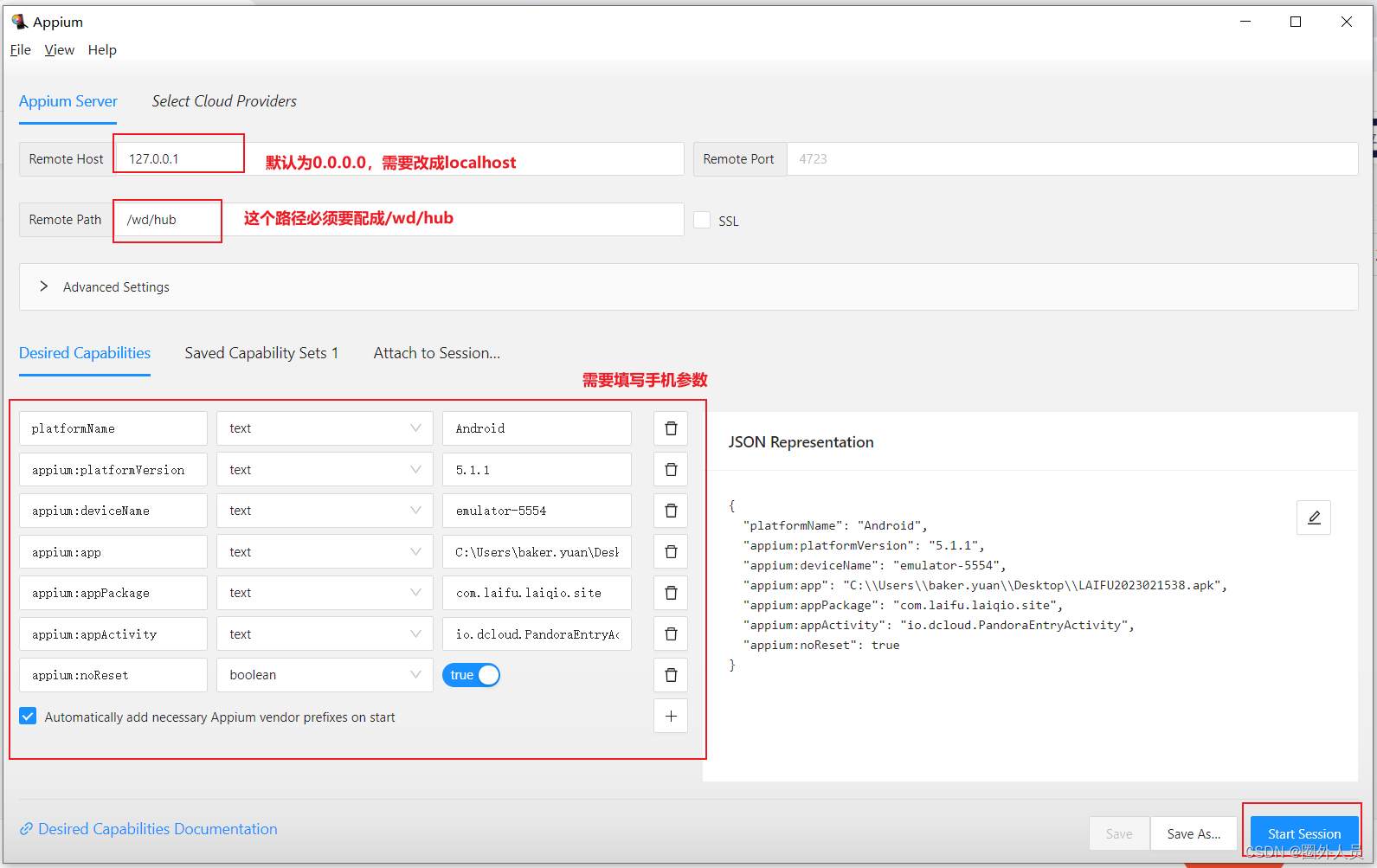
Task: Click the "platformName": "Android" JSON line
Action: [x=835, y=526]
